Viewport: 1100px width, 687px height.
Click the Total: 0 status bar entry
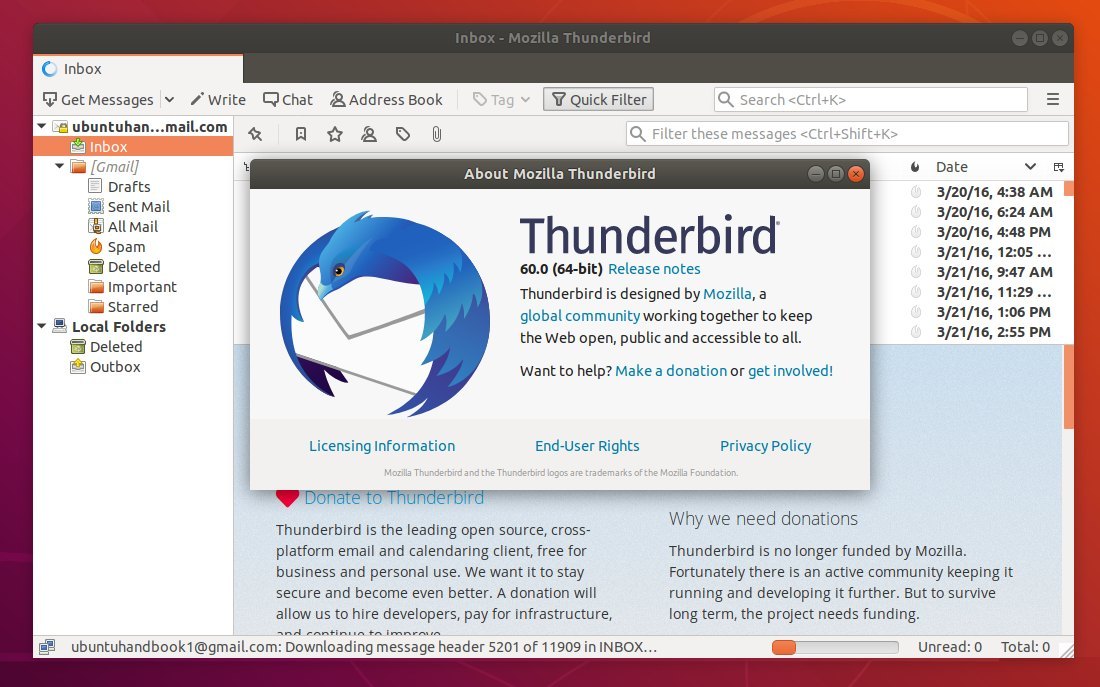[x=1025, y=647]
